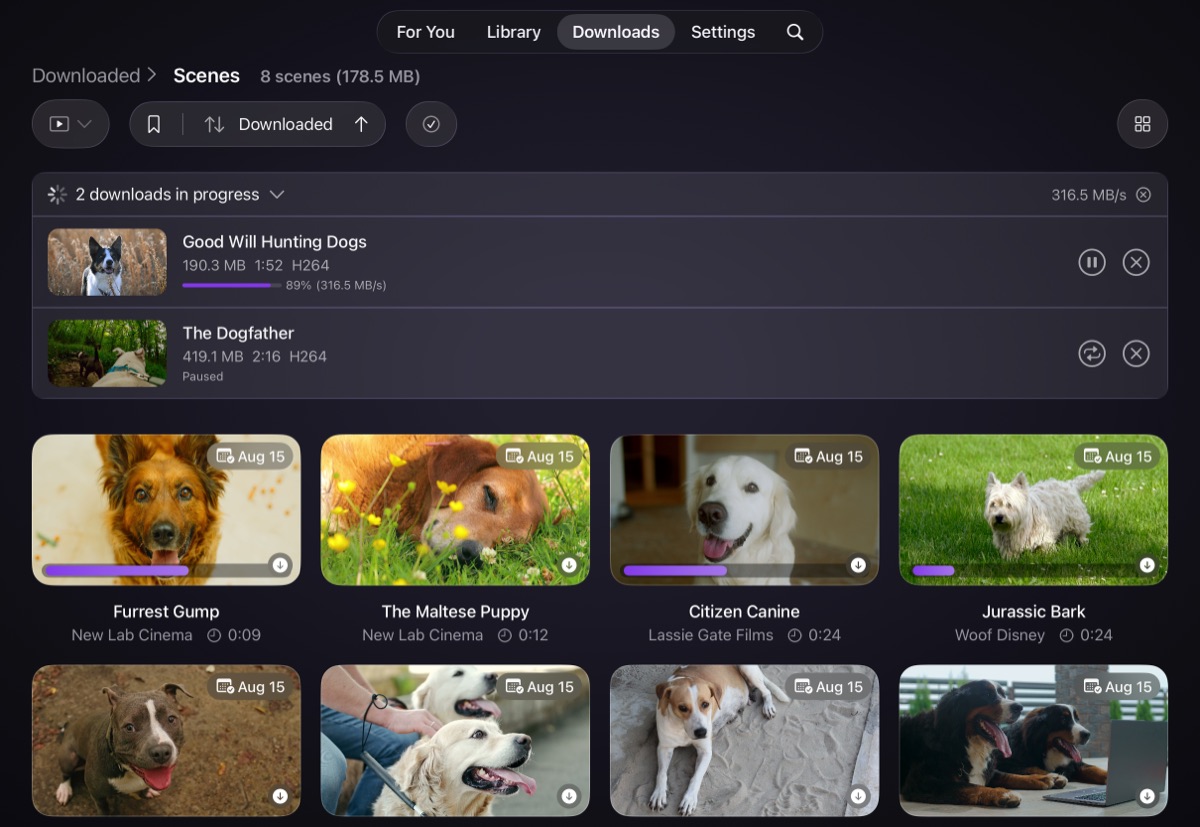Open the pit bull scene thumbnail
The width and height of the screenshot is (1200, 827).
166,741
